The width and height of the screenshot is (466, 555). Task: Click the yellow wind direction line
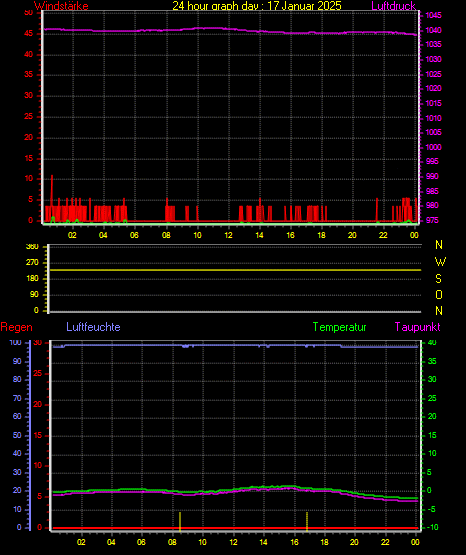point(235,270)
